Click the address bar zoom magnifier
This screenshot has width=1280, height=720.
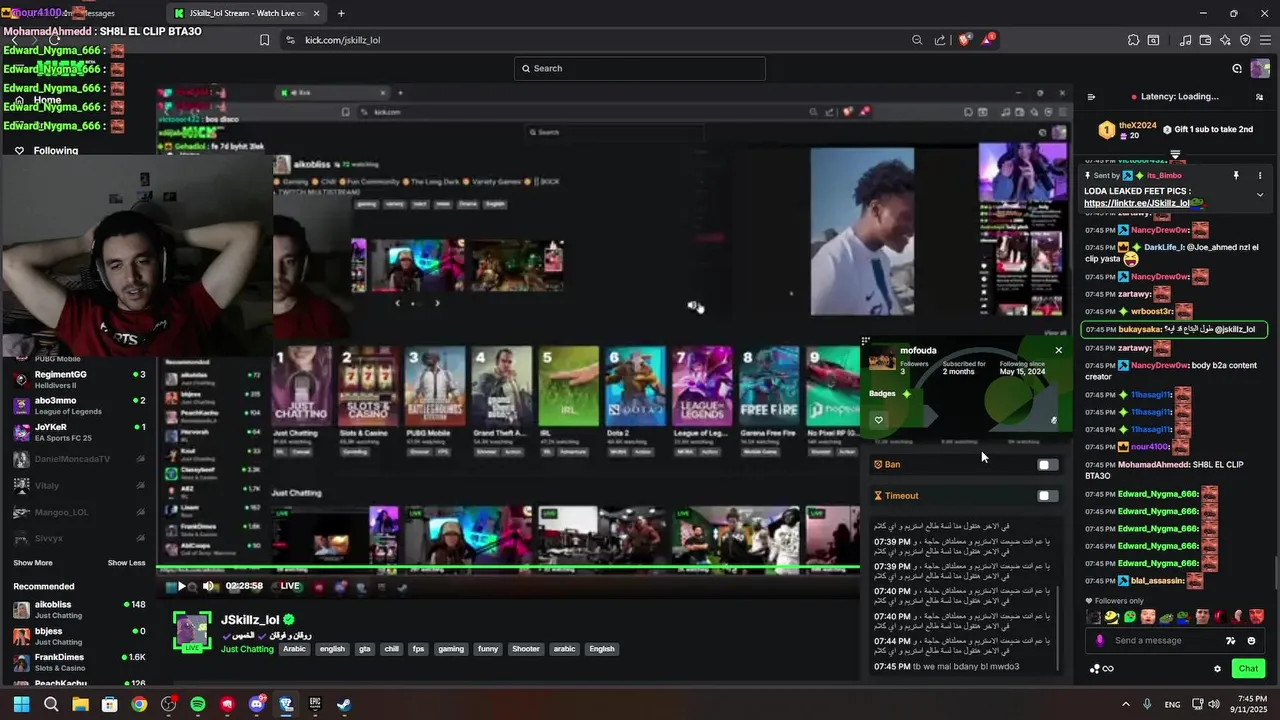pos(917,40)
